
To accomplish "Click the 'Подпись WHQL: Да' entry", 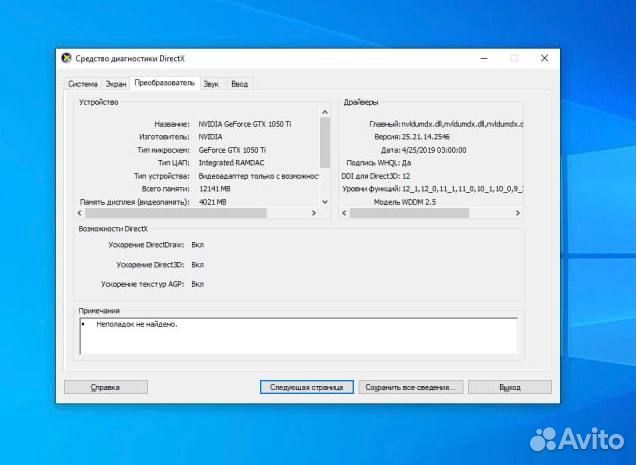I will pos(379,163).
